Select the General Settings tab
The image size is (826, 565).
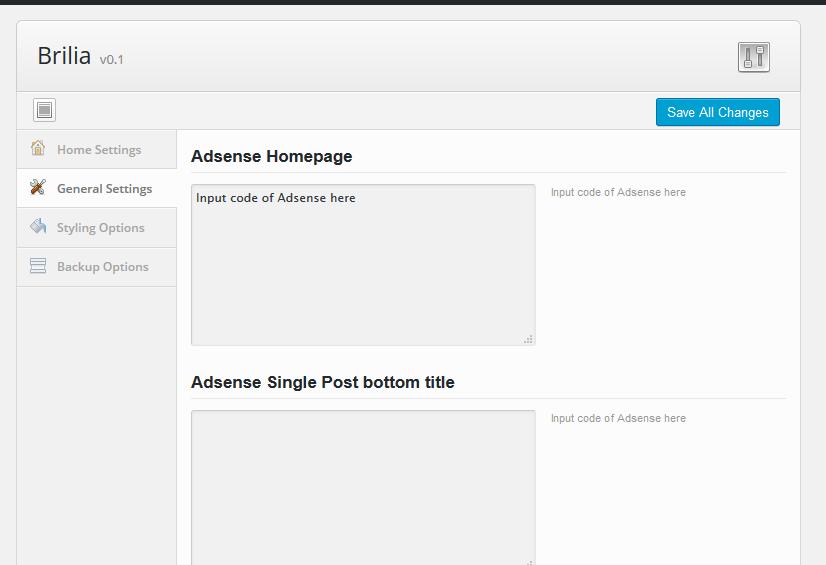pos(104,189)
